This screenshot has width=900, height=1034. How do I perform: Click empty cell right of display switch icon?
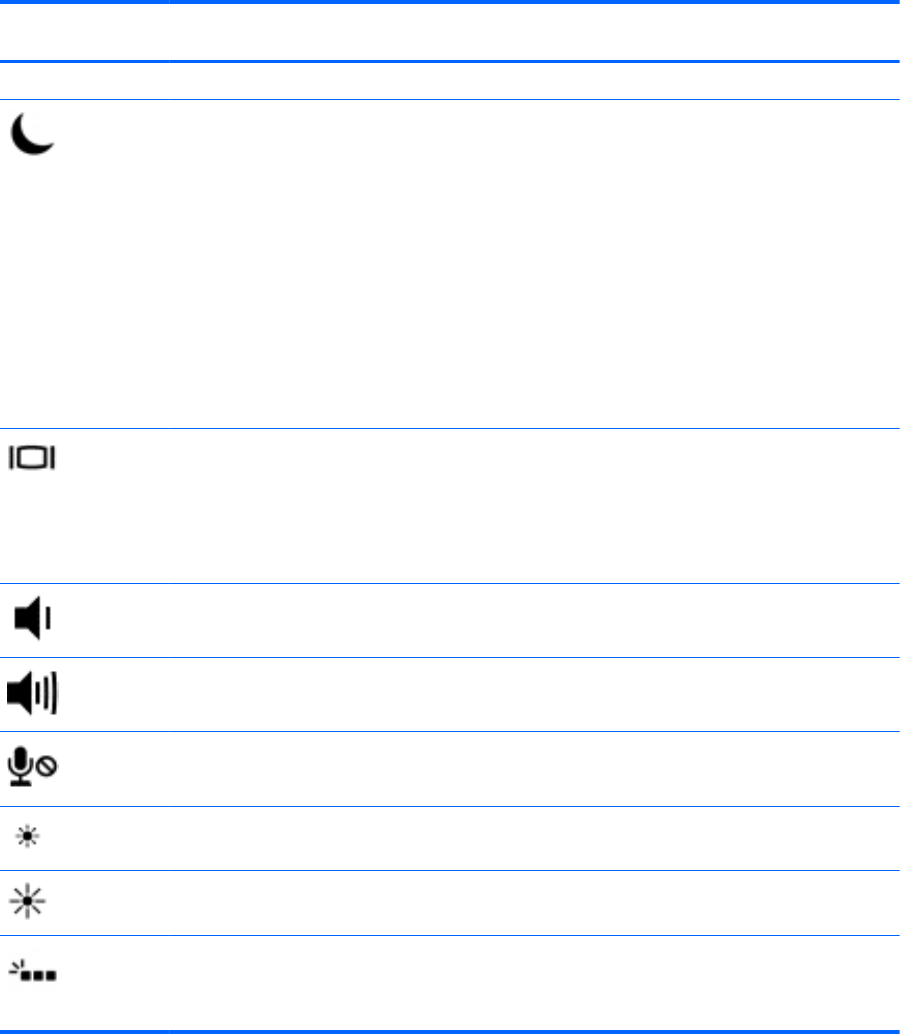coord(534,506)
